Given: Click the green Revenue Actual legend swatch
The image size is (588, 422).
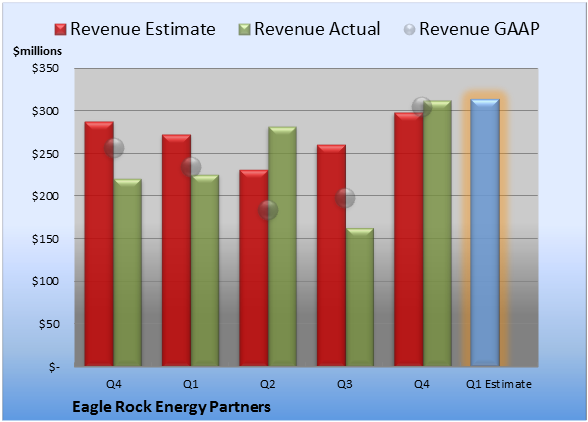Looking at the screenshot, I should [244, 30].
